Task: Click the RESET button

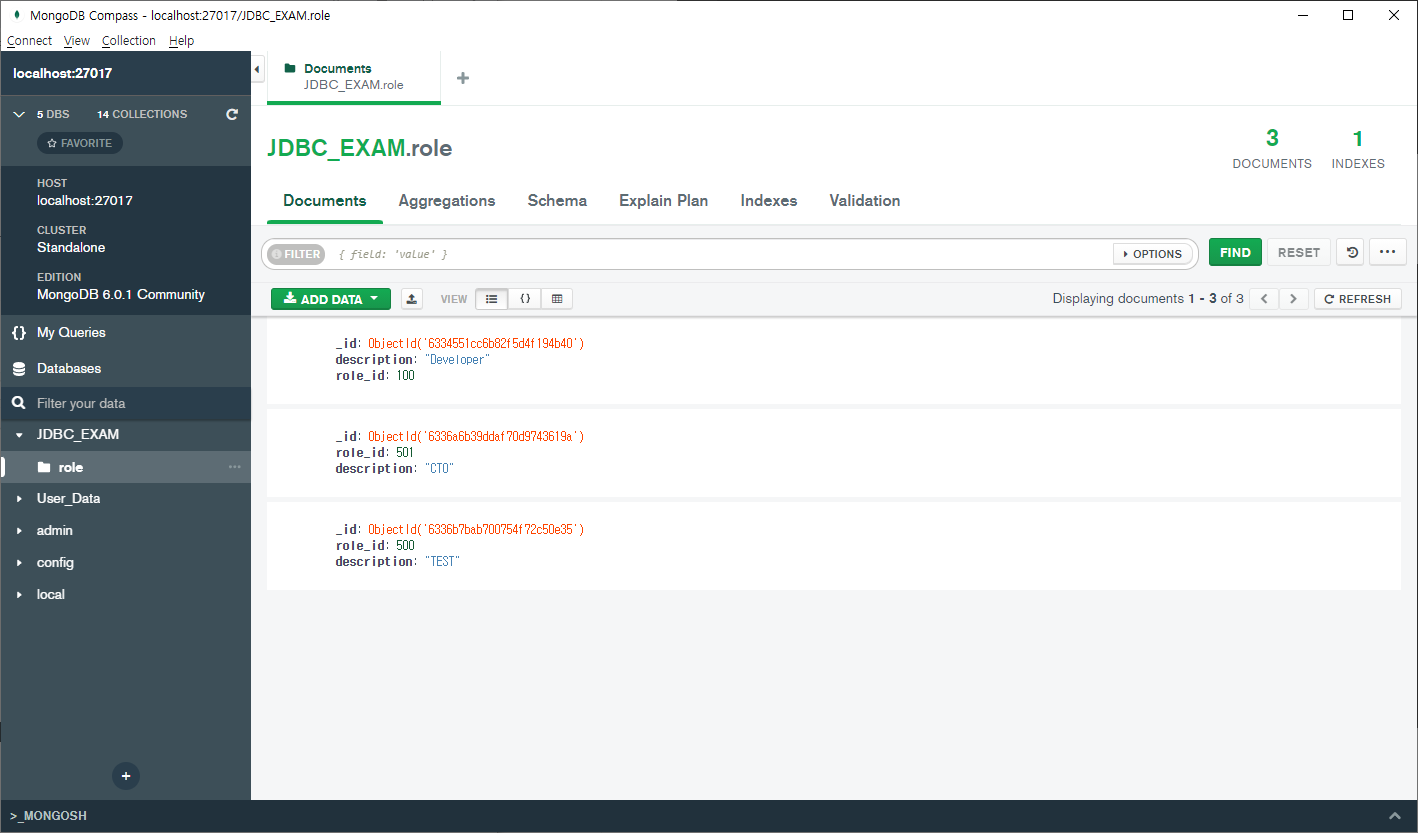Action: 1299,253
